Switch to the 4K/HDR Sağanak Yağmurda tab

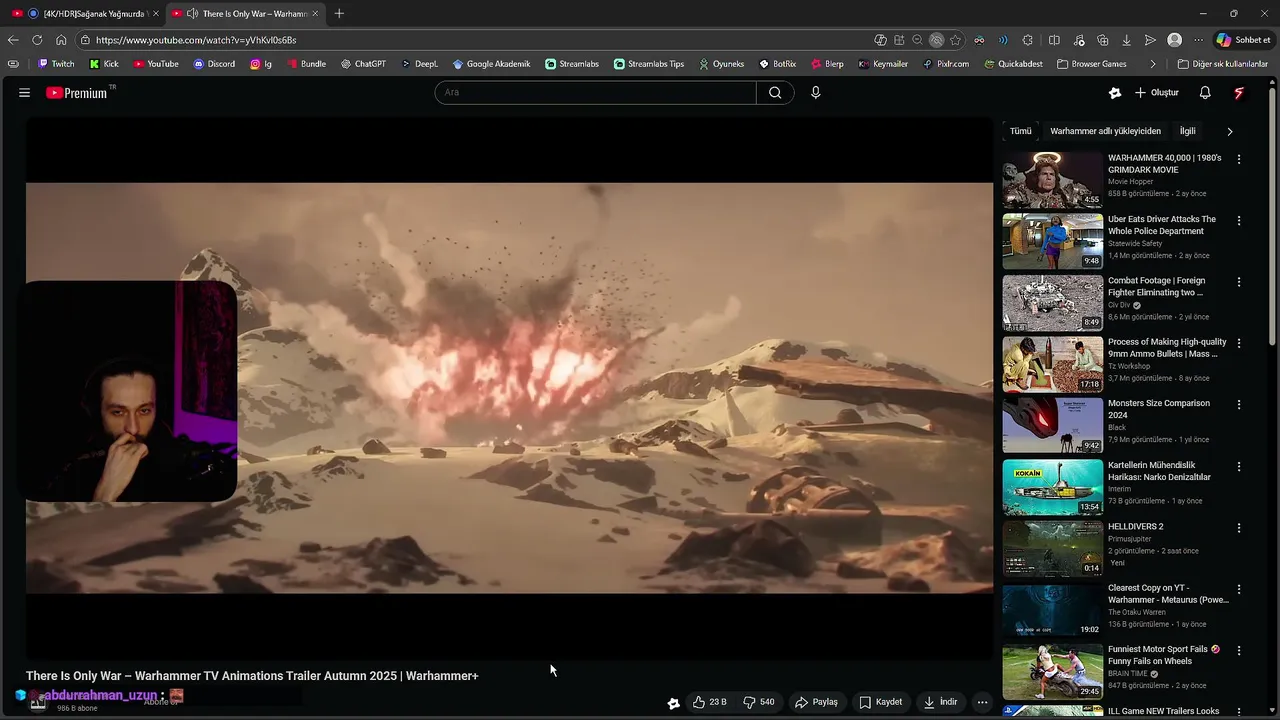[x=85, y=14]
